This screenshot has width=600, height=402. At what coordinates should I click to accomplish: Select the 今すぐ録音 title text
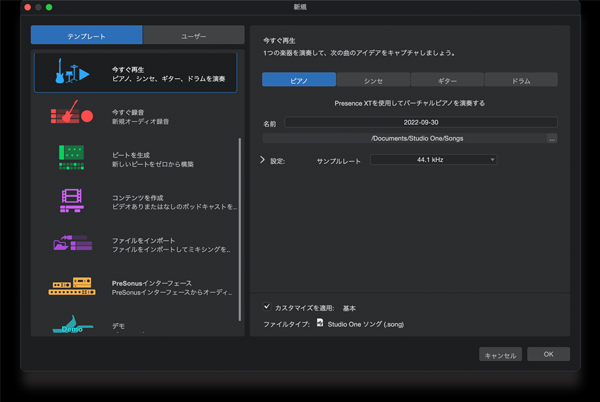pos(128,112)
